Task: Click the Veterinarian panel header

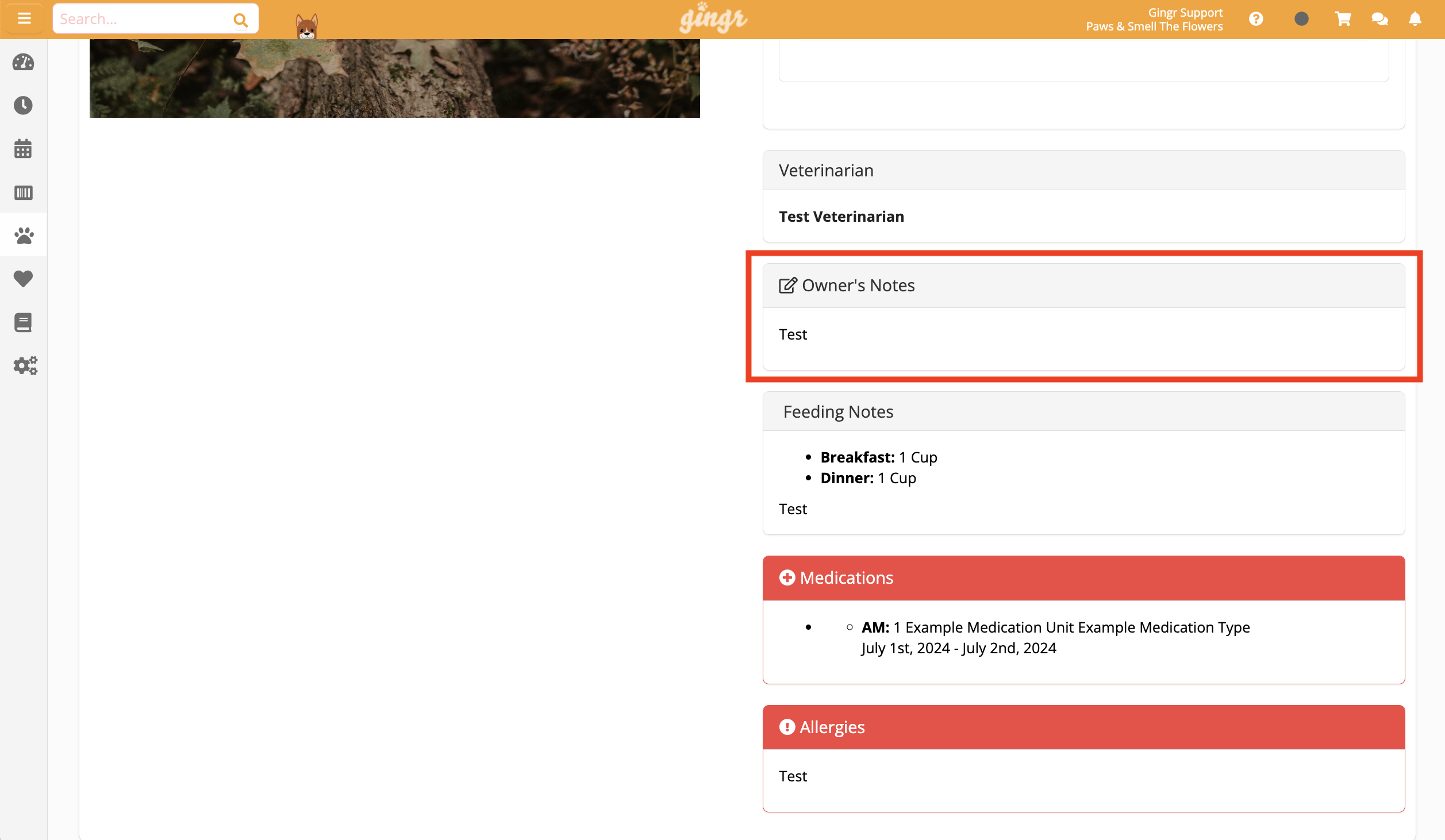Action: tap(1084, 170)
